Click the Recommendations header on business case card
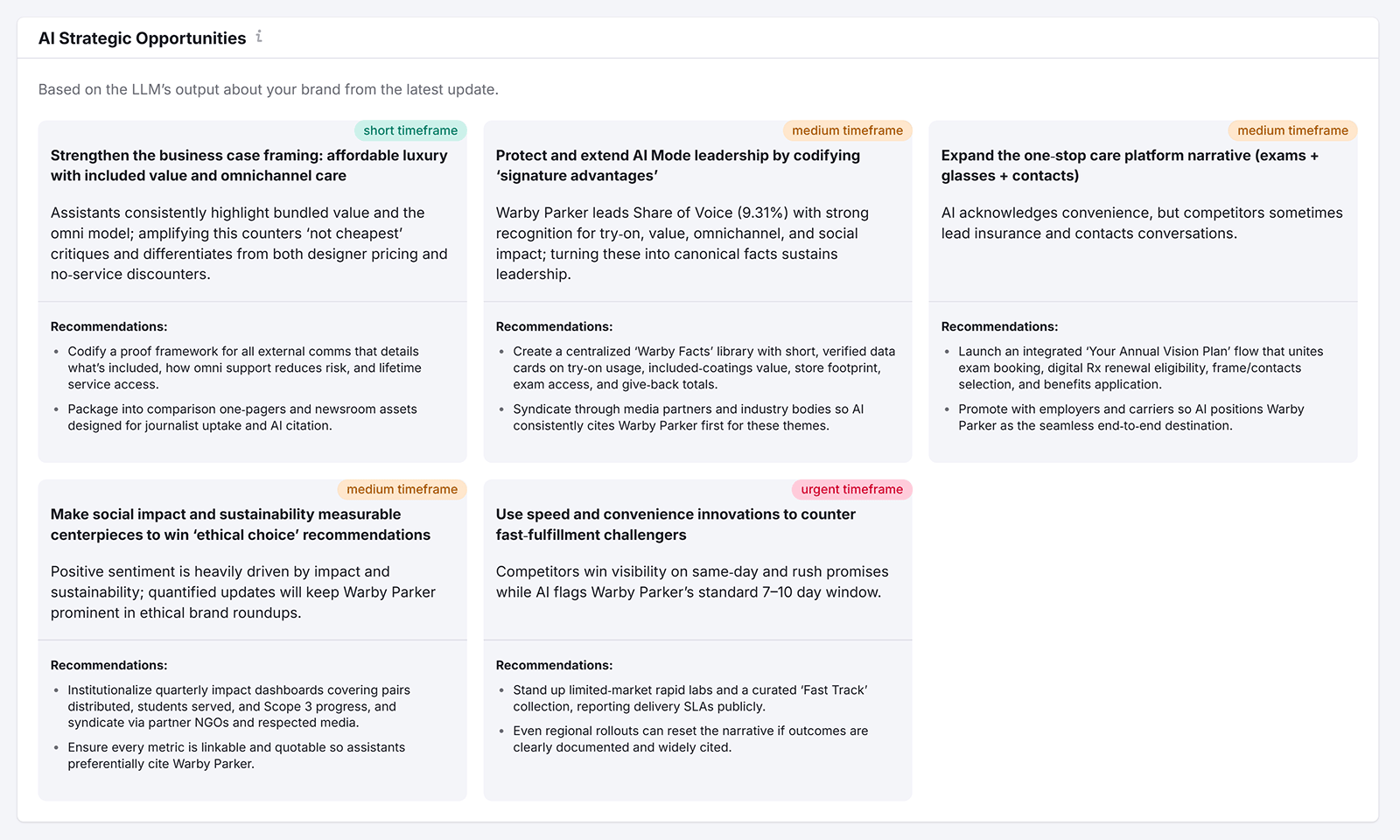 (x=108, y=325)
